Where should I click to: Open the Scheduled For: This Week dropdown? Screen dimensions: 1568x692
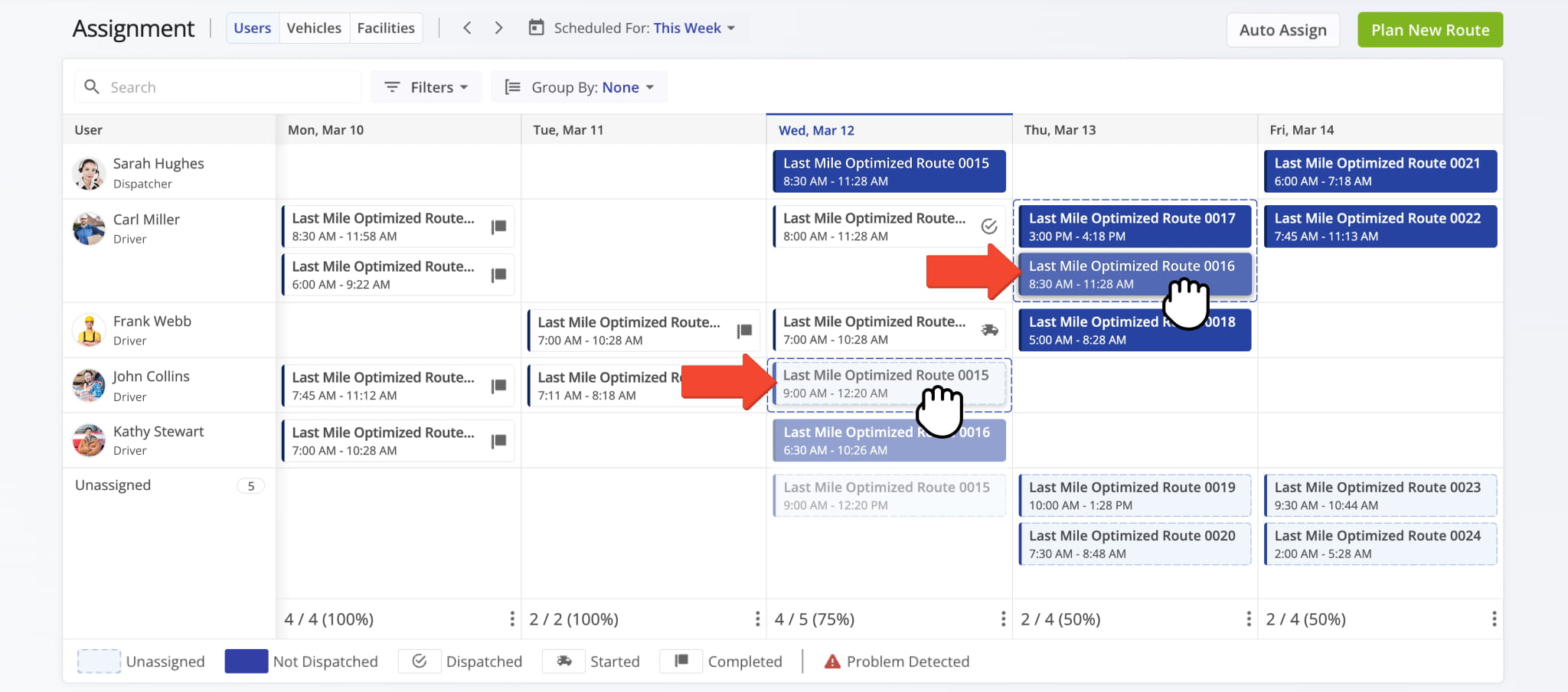pos(643,28)
